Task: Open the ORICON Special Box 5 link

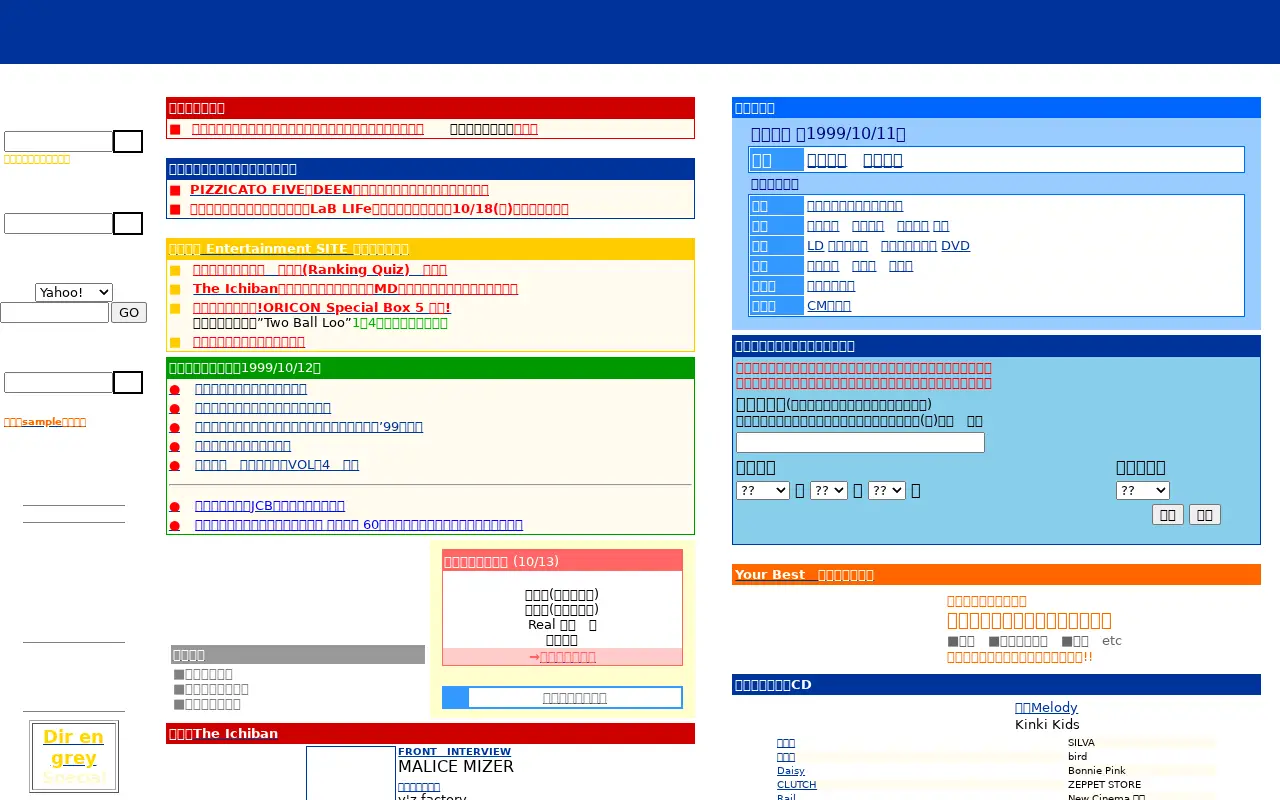Action: pyautogui.click(x=322, y=308)
